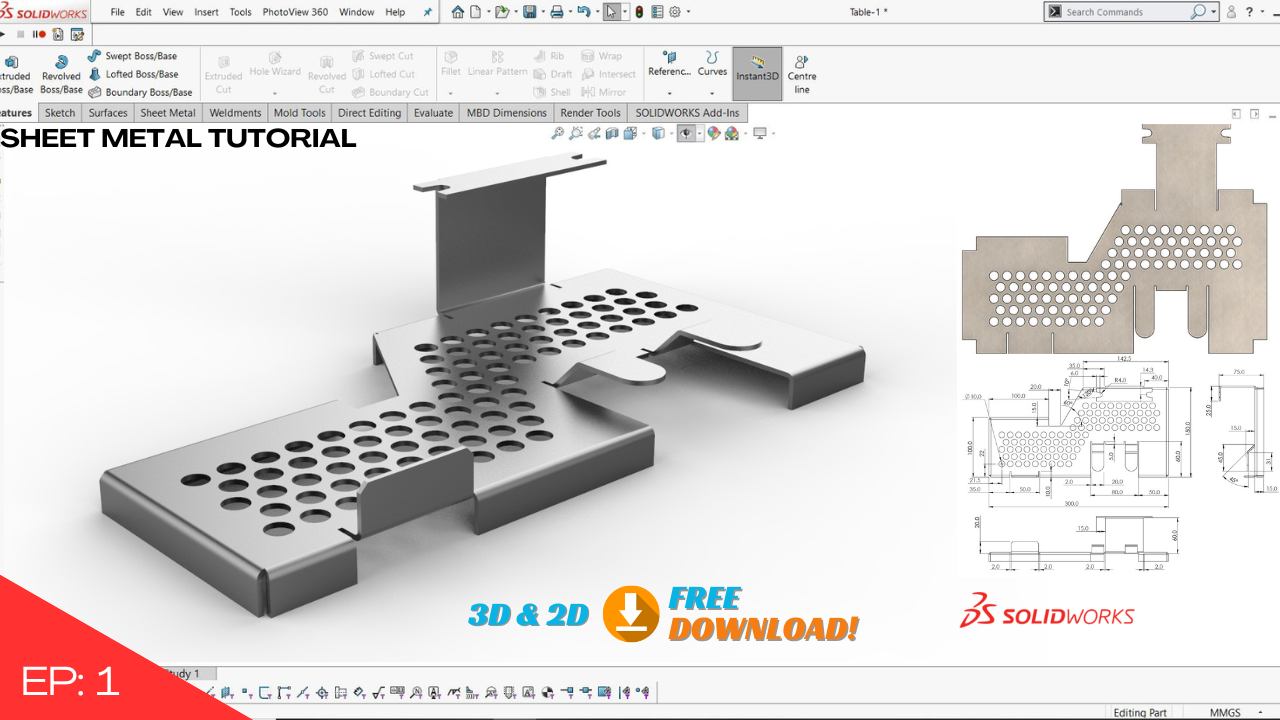Pin the menu bar with the pushpin icon
This screenshot has height=720, width=1280.
pos(428,12)
